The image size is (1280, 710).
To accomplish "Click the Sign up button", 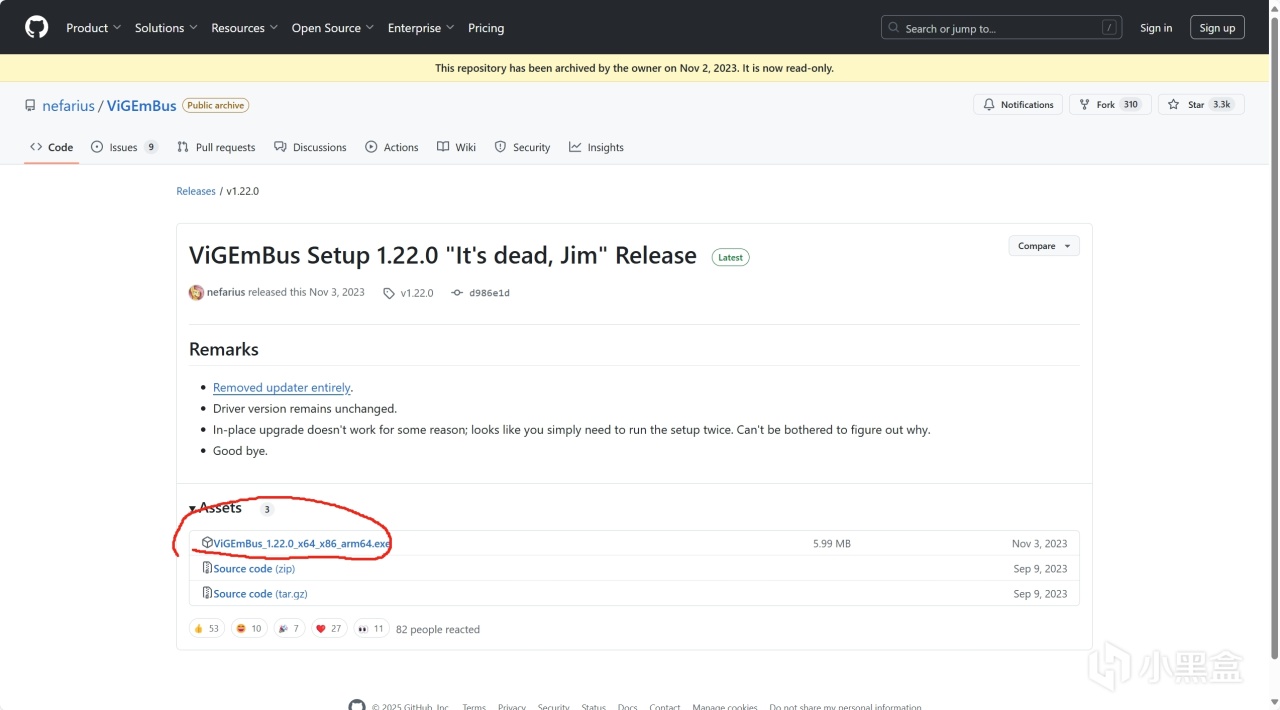I will [1217, 28].
